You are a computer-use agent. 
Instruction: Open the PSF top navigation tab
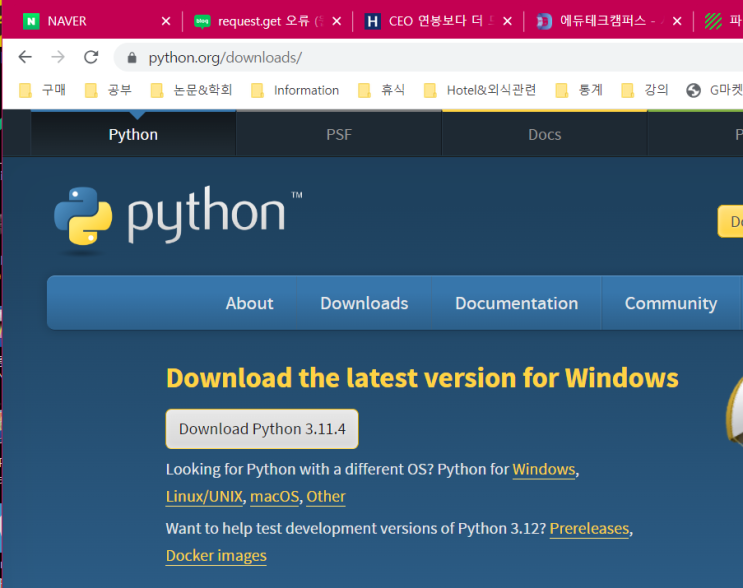pos(339,135)
